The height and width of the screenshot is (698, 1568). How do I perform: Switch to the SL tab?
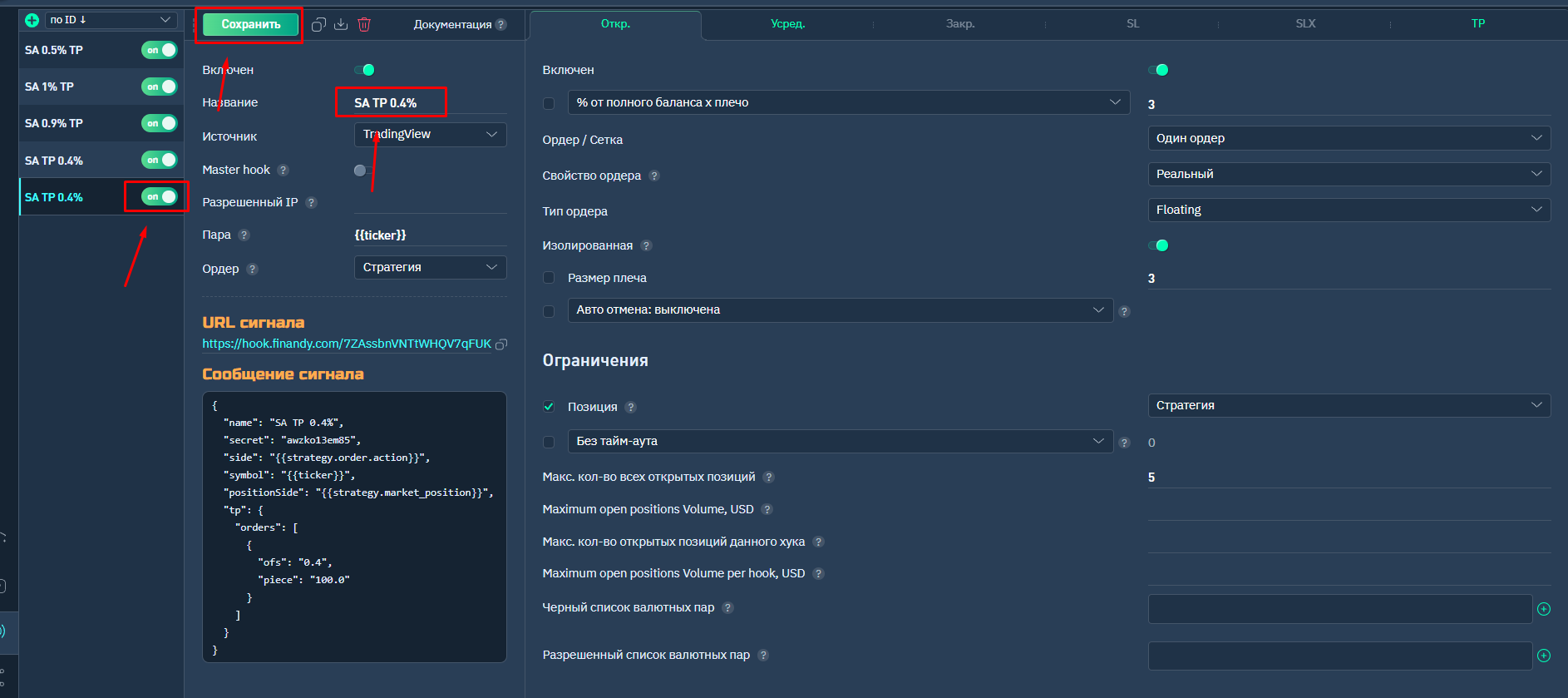point(1132,24)
